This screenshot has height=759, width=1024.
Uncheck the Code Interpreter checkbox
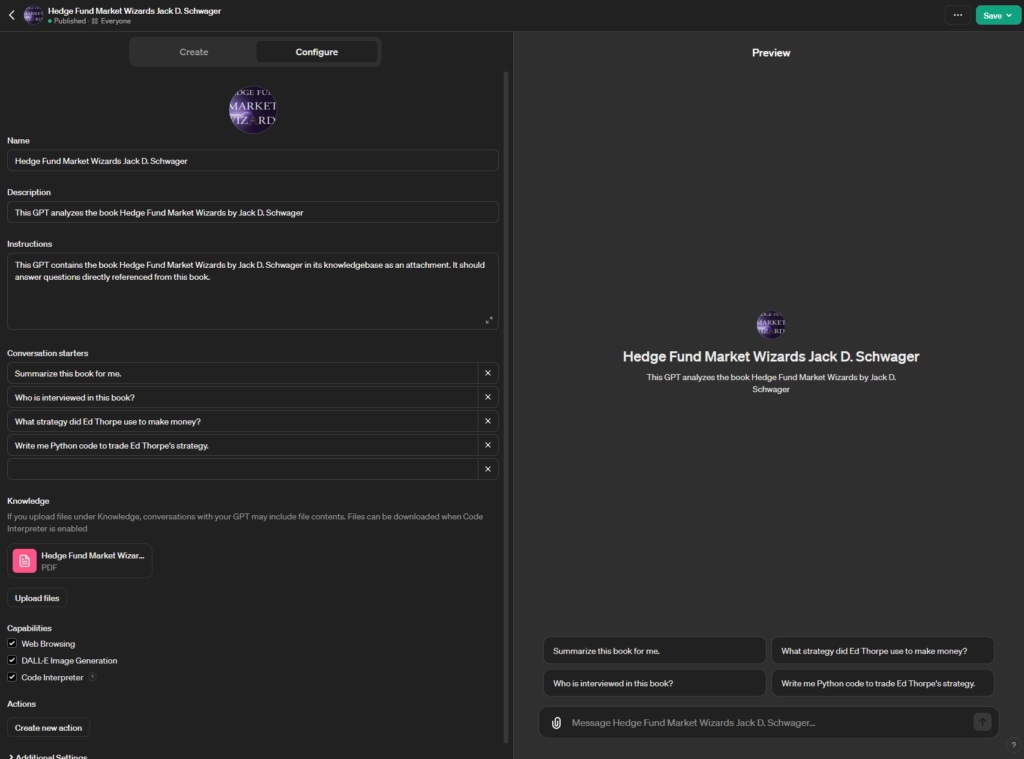point(12,677)
